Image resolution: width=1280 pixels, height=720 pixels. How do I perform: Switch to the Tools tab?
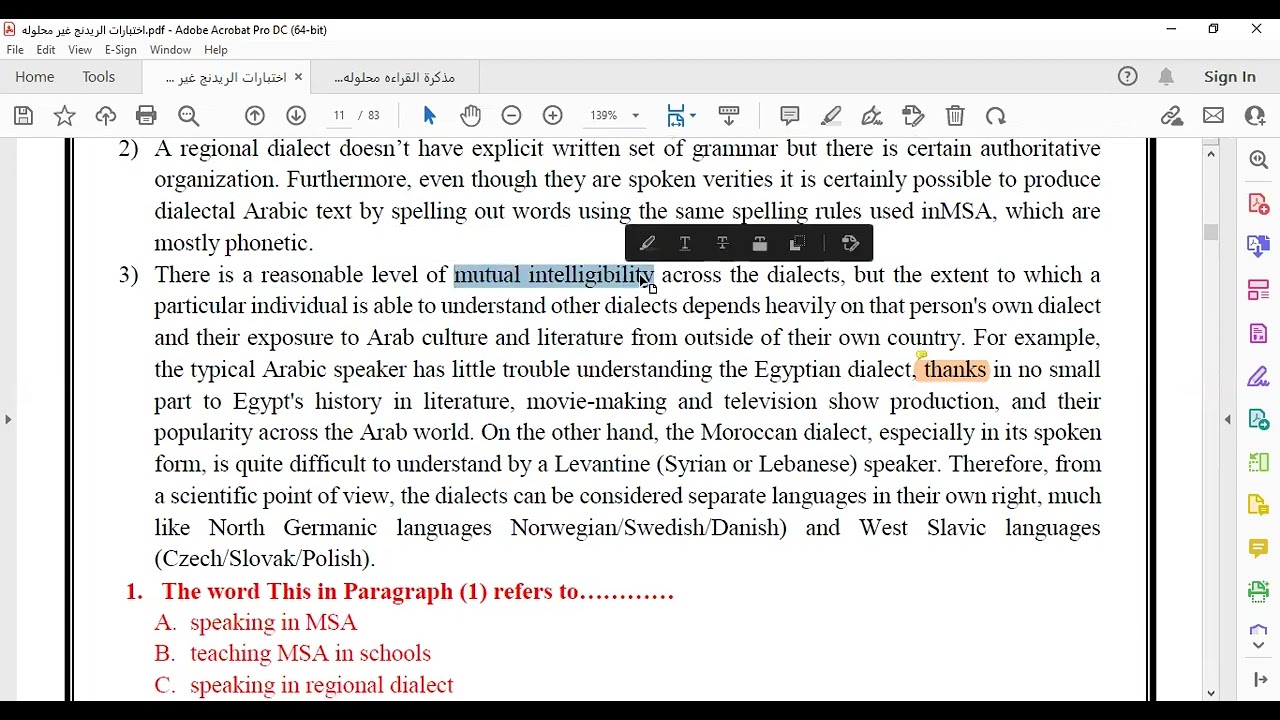tap(99, 77)
